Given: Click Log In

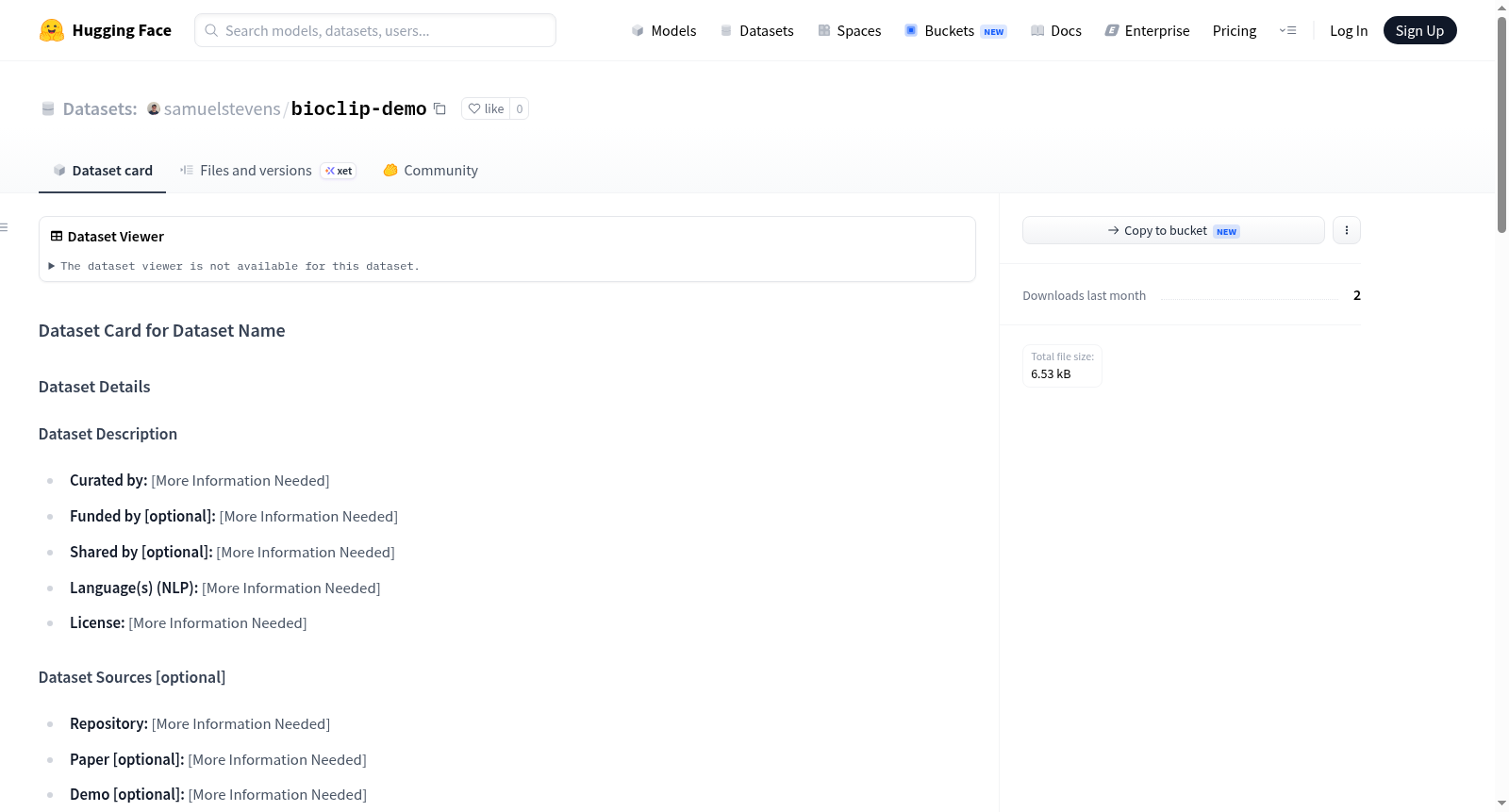Looking at the screenshot, I should [x=1349, y=30].
